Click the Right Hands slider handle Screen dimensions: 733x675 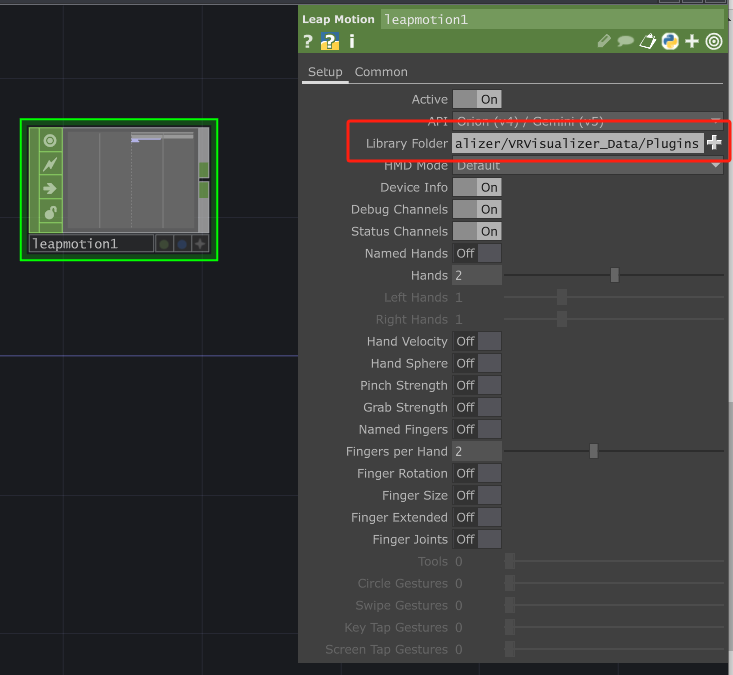pos(562,319)
